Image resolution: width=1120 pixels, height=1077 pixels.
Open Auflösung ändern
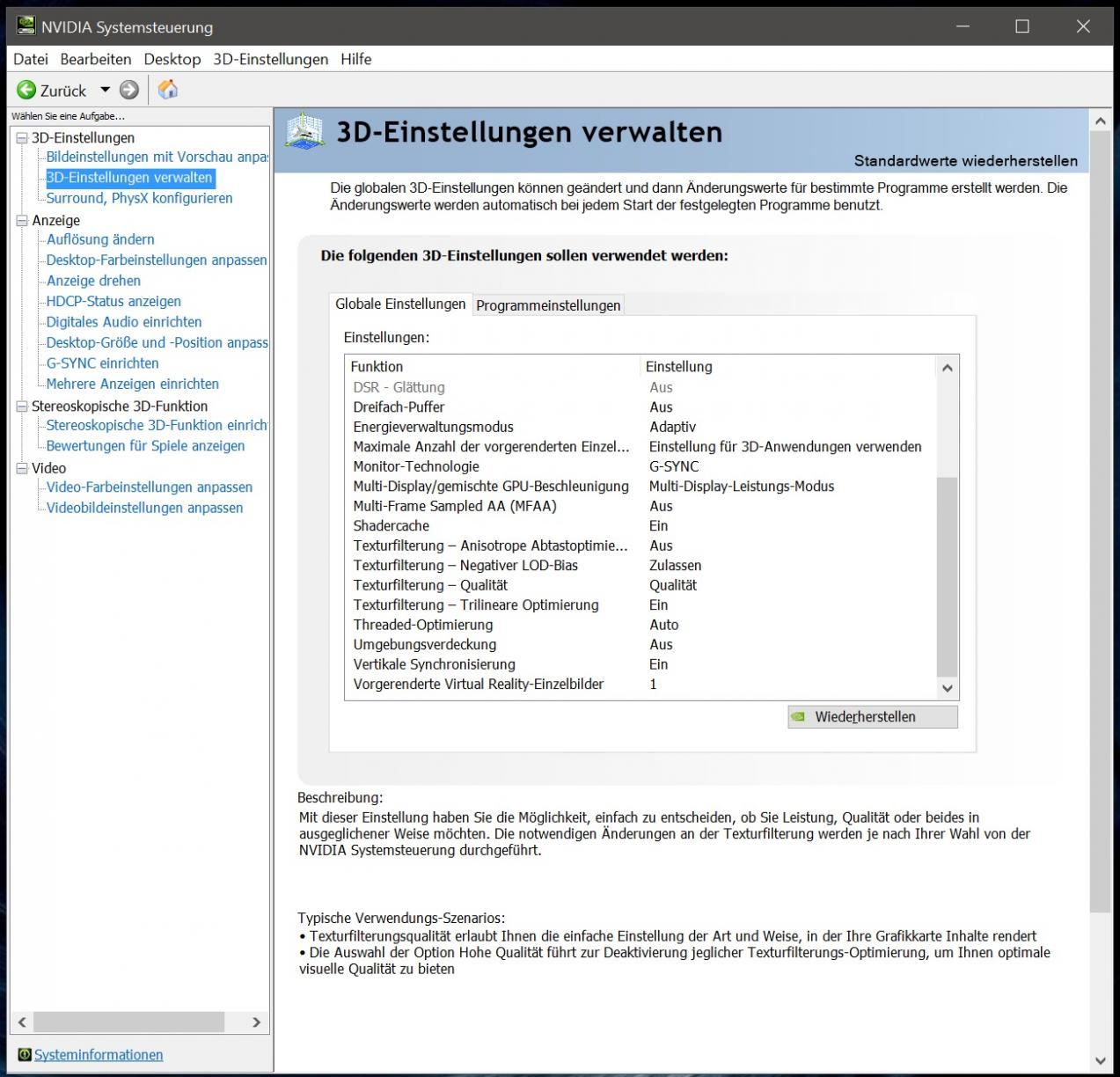coord(100,239)
